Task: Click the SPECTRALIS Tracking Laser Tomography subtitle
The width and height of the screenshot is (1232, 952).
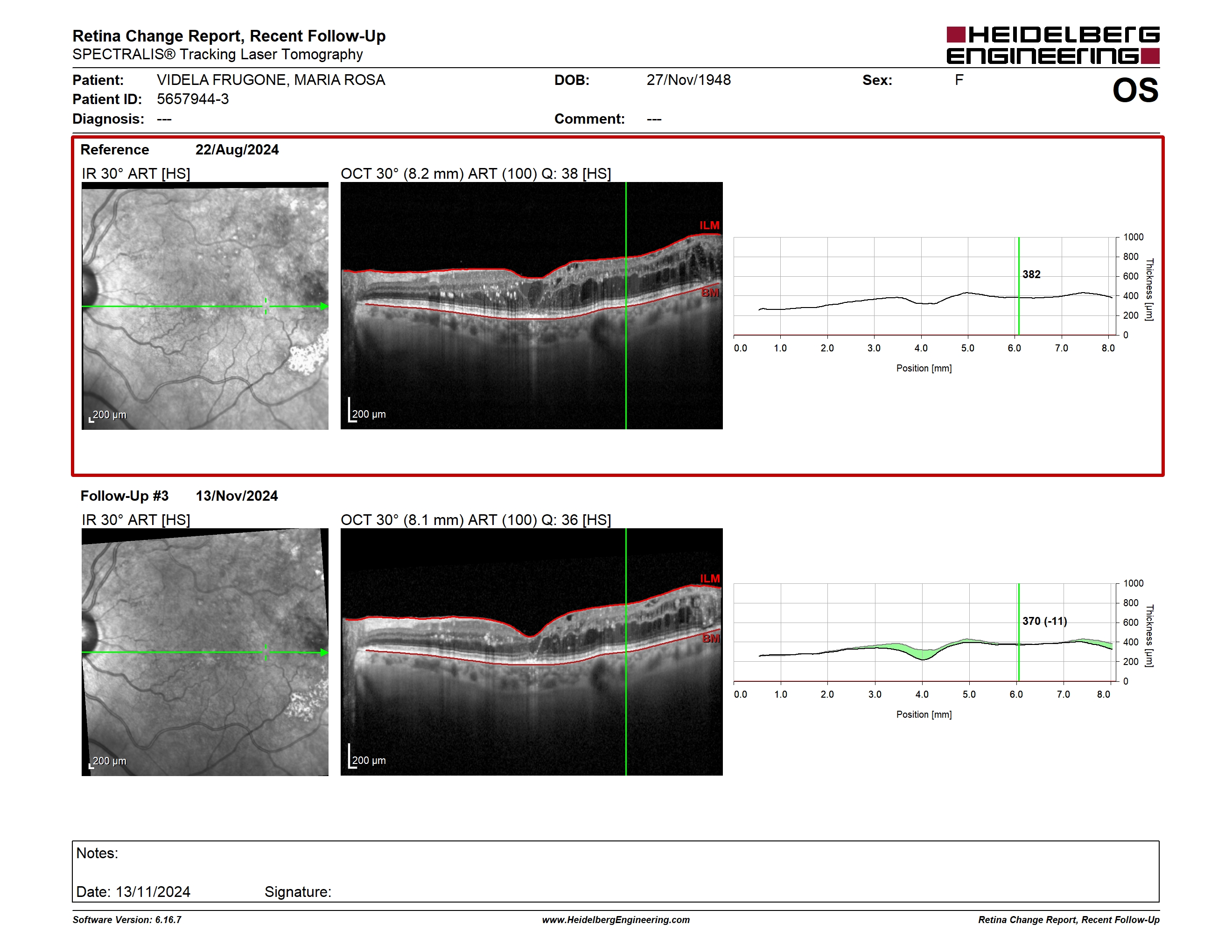Action: pos(218,55)
